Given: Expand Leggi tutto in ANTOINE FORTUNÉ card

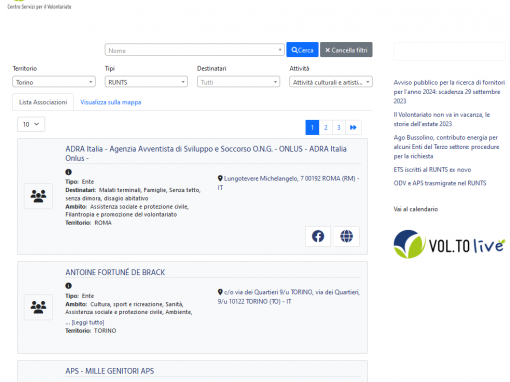Looking at the screenshot, I should click(88, 322).
